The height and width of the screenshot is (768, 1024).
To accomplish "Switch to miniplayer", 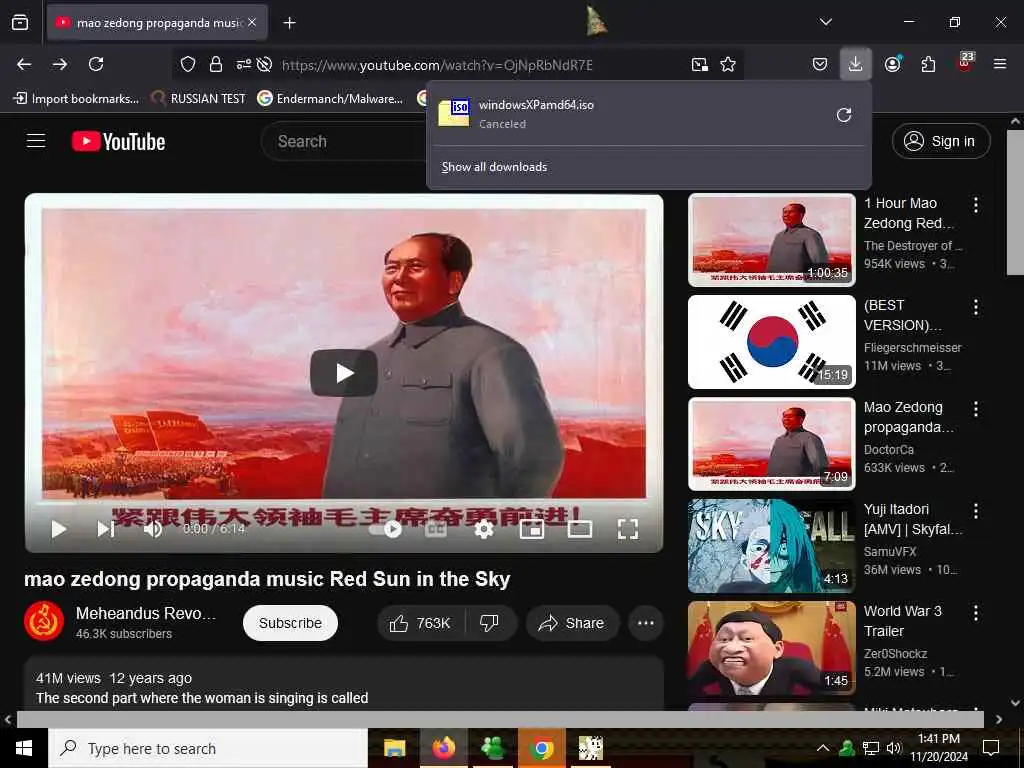I will pyautogui.click(x=532, y=529).
